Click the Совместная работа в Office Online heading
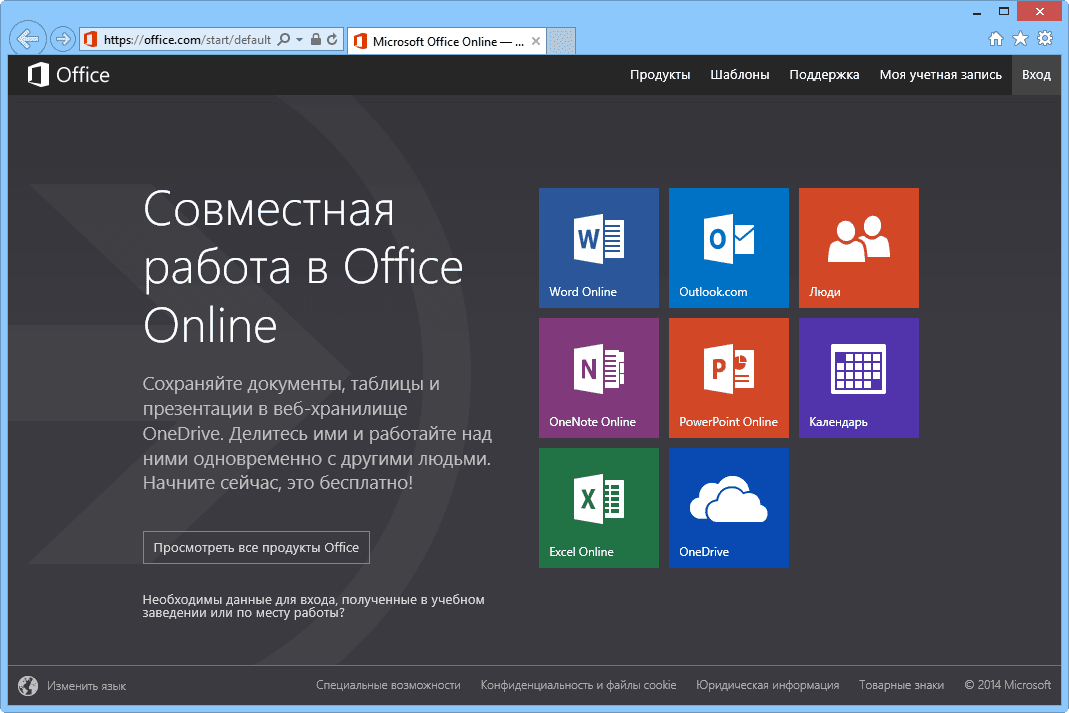This screenshot has height=713, width=1069. coord(303,267)
